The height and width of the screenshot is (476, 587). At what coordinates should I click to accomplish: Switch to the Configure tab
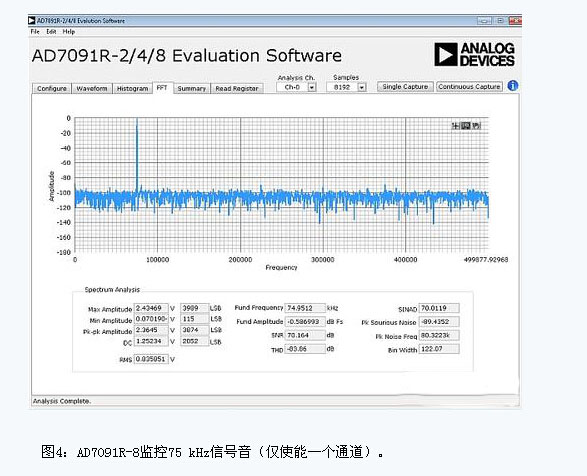point(52,88)
